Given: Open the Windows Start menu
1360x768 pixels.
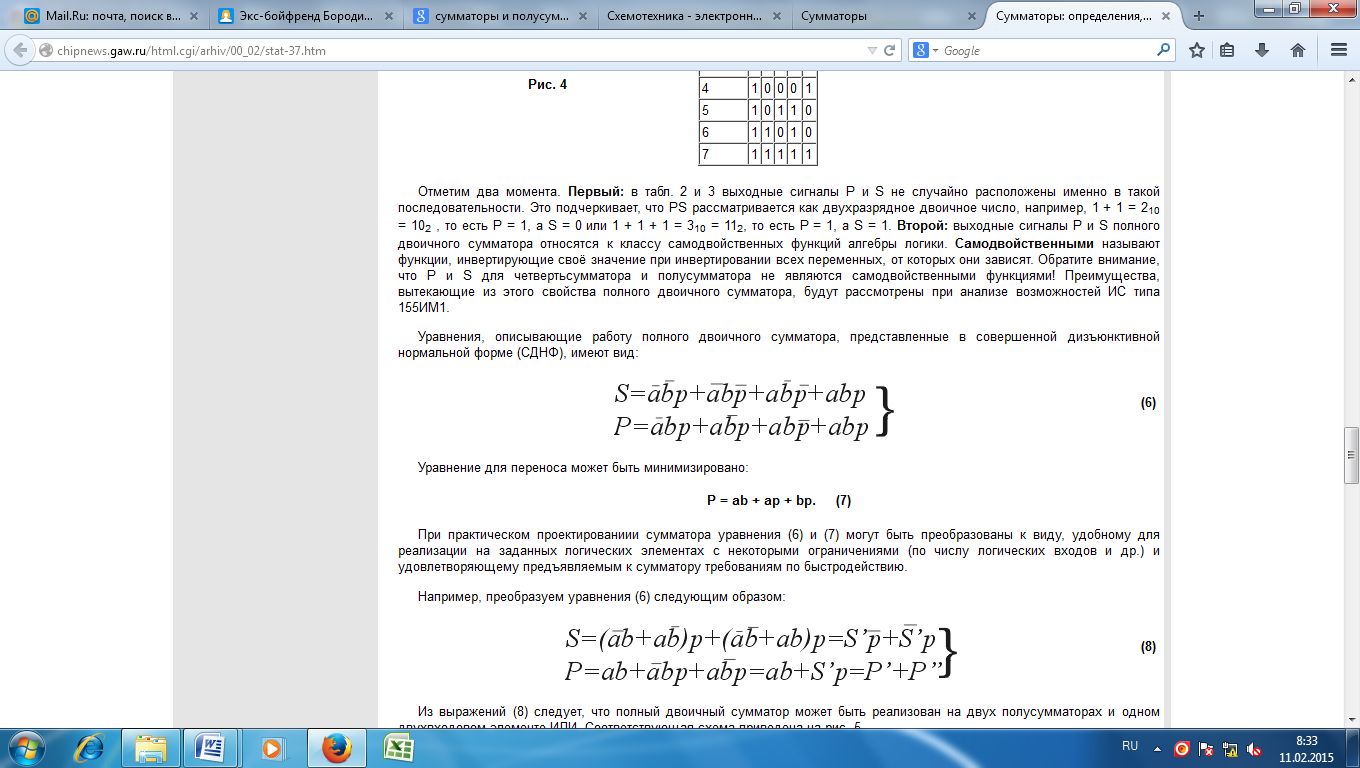Looking at the screenshot, I should point(25,748).
